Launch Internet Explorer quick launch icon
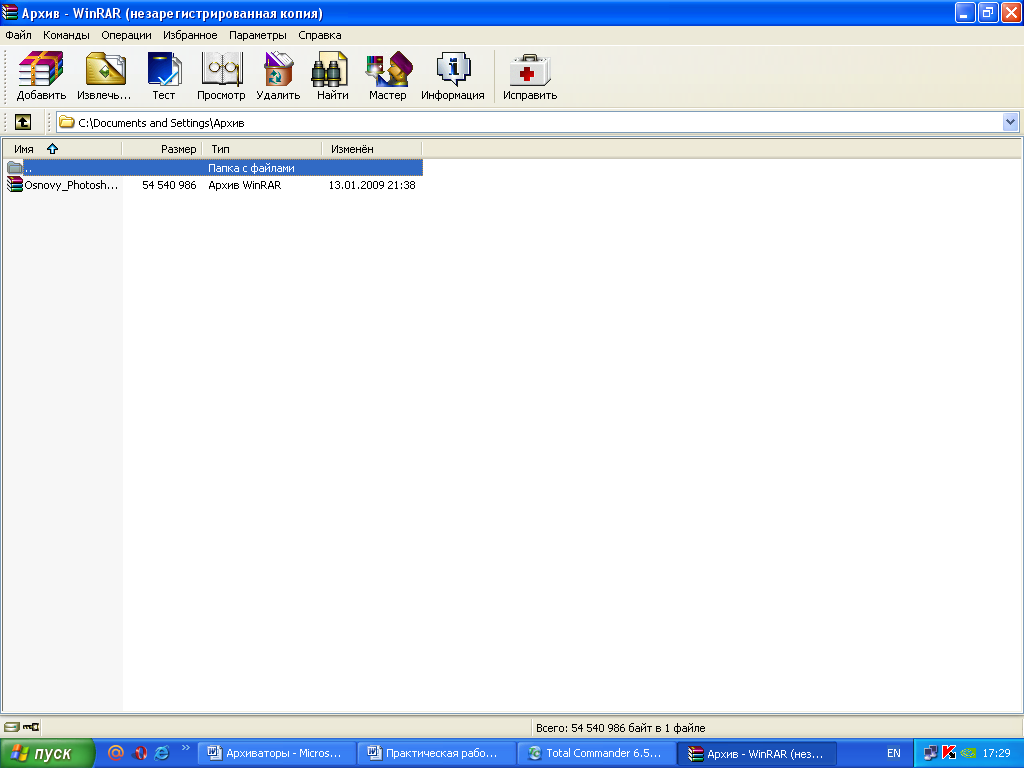 pyautogui.click(x=162, y=753)
